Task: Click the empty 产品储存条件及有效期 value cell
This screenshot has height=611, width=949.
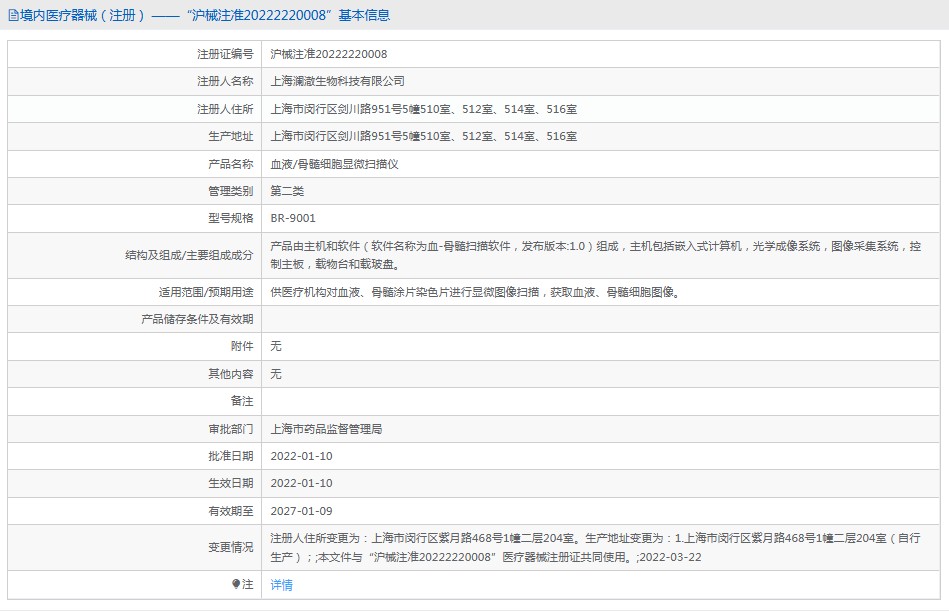Action: pos(600,319)
